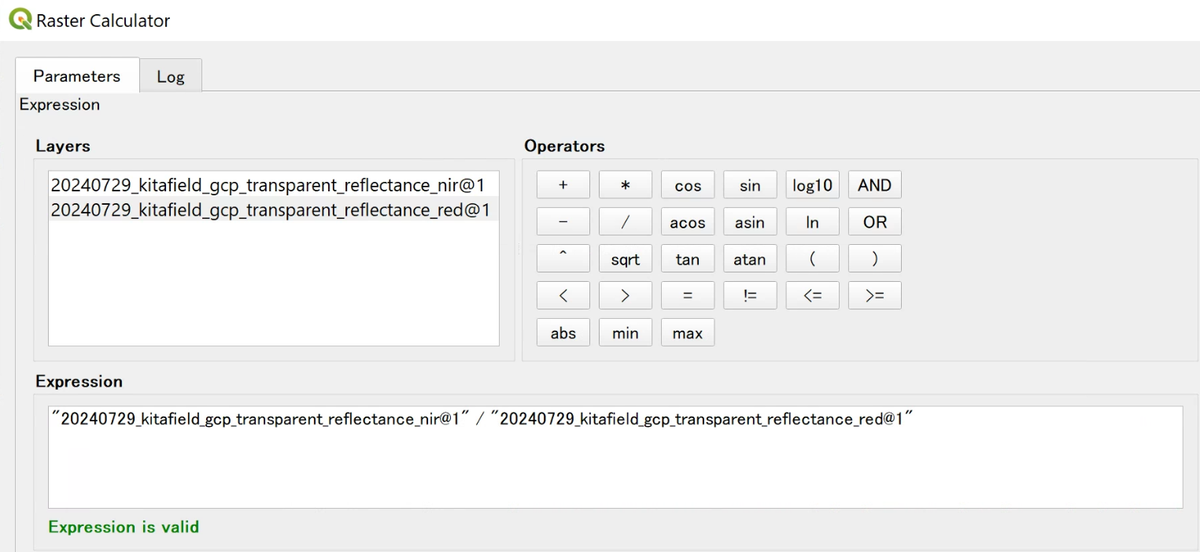Click the plus operator button
Image resolution: width=1200 pixels, height=552 pixels.
(x=563, y=185)
